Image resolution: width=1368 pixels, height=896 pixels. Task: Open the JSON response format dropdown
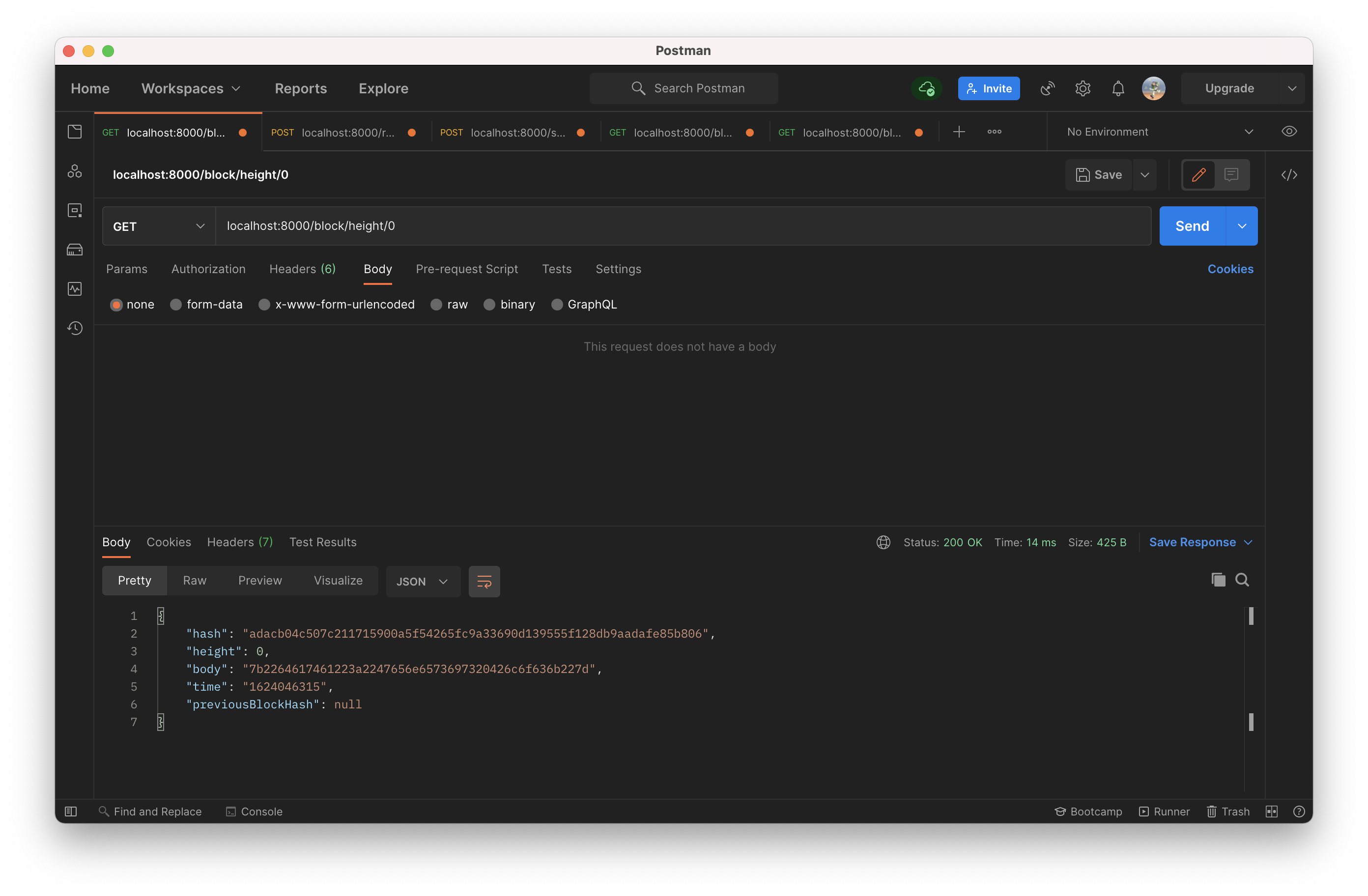(423, 581)
